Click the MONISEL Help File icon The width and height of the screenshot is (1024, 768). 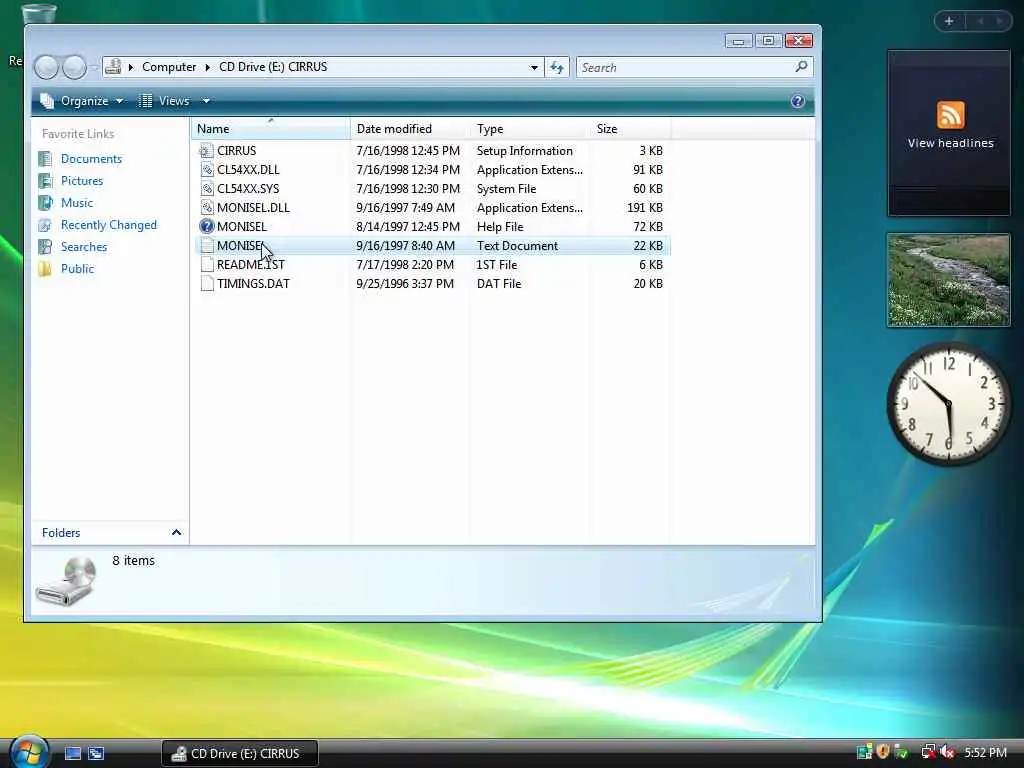pyautogui.click(x=206, y=227)
